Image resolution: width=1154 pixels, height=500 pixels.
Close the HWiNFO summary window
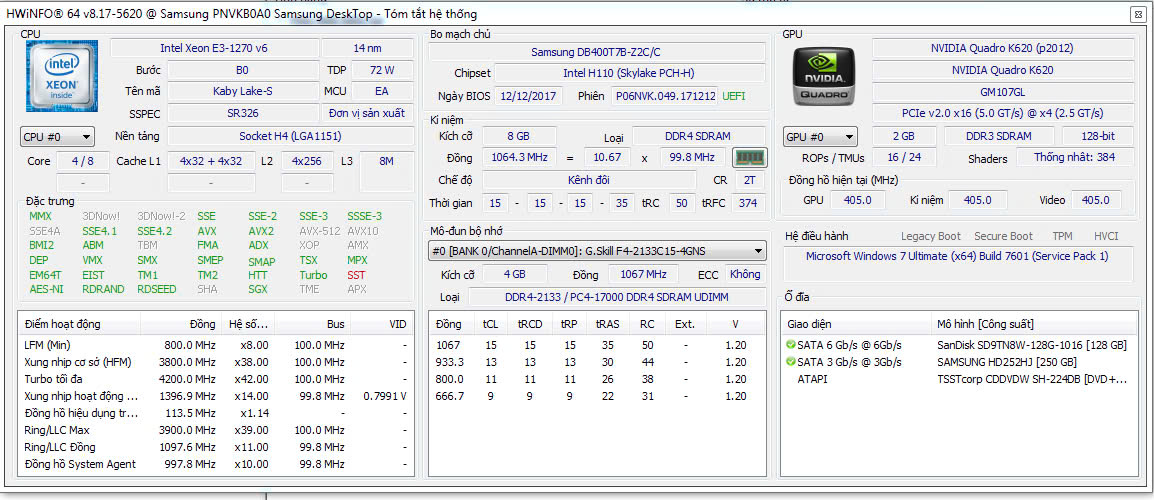1138,13
